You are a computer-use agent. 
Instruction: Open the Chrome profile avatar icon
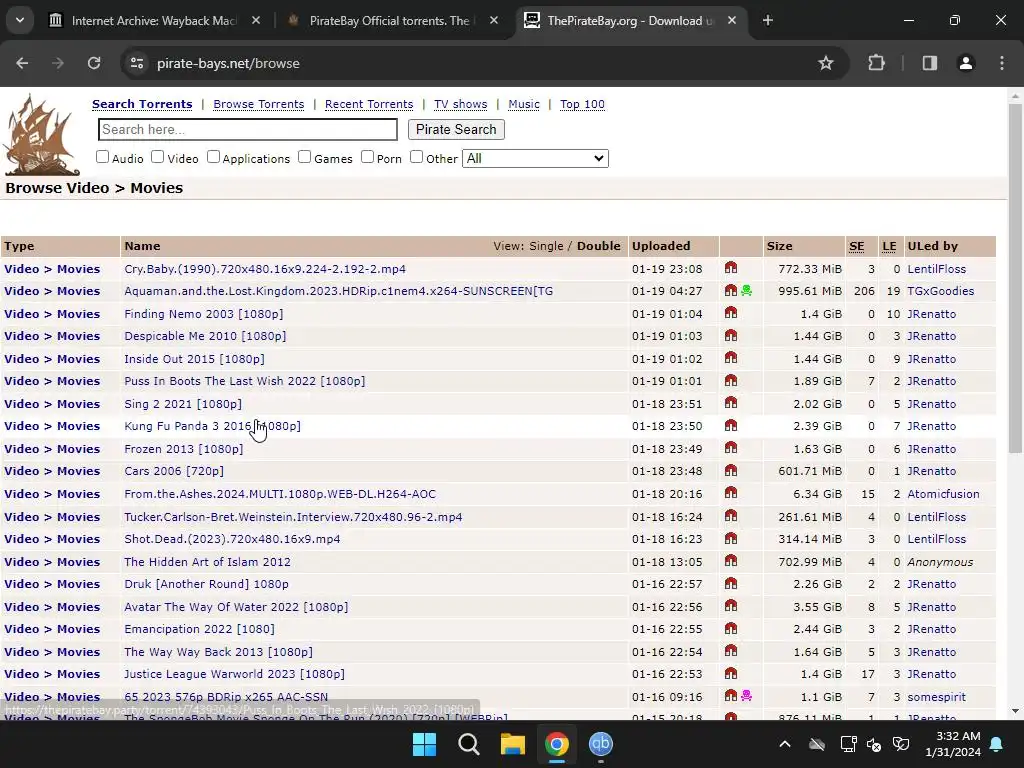tap(965, 63)
